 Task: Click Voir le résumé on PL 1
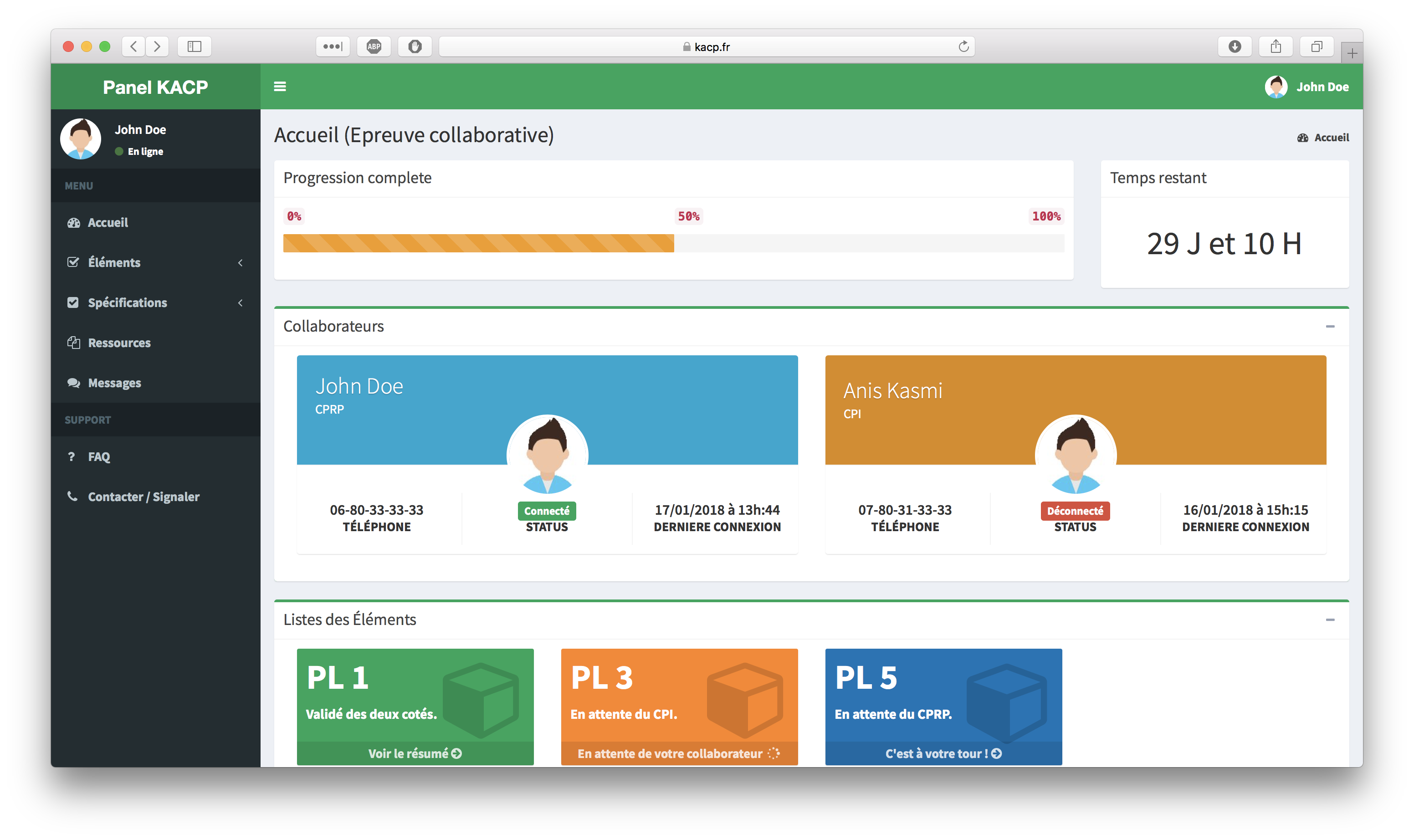415,753
